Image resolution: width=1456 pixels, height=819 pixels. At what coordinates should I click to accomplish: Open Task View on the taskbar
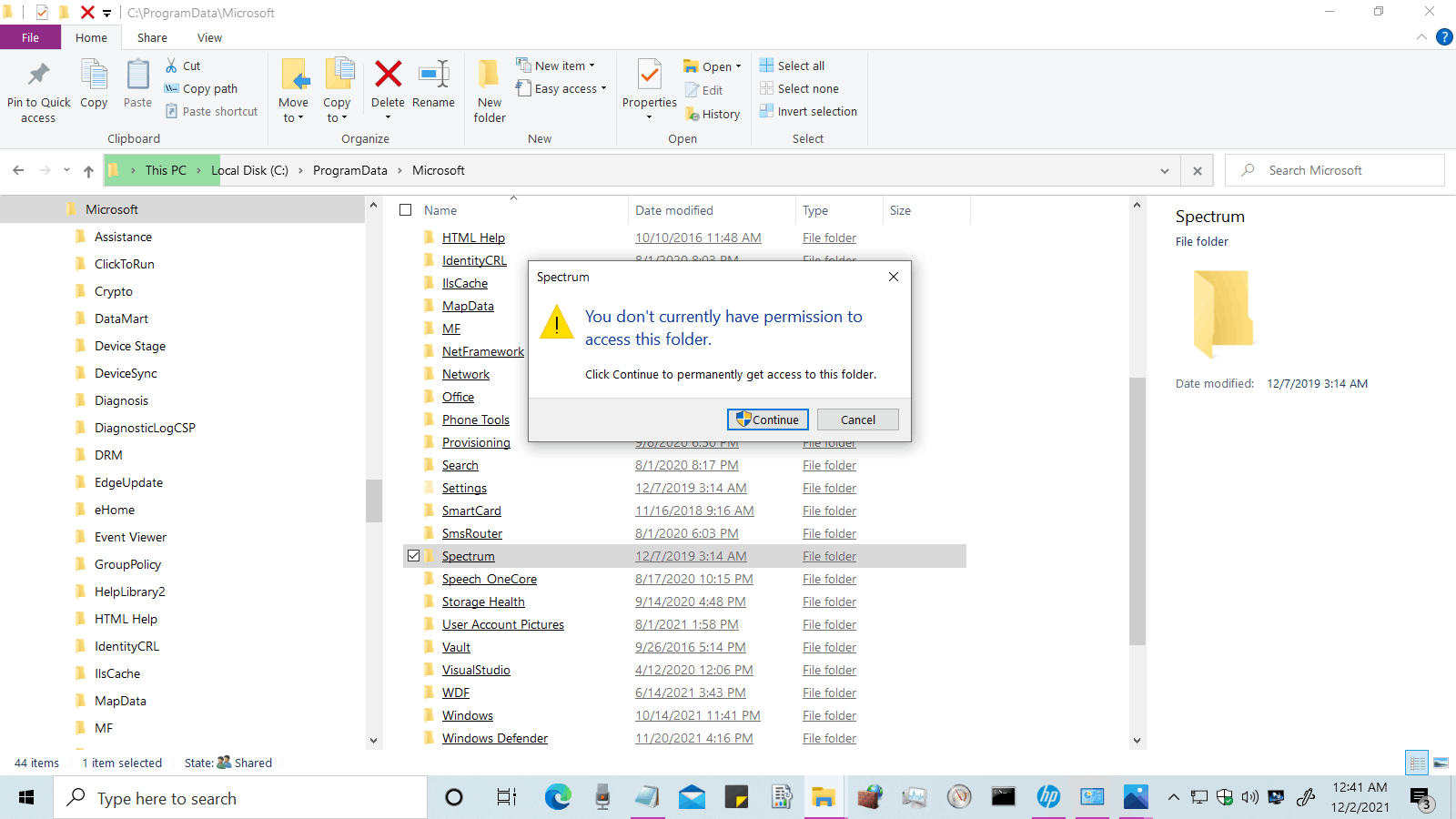point(506,798)
